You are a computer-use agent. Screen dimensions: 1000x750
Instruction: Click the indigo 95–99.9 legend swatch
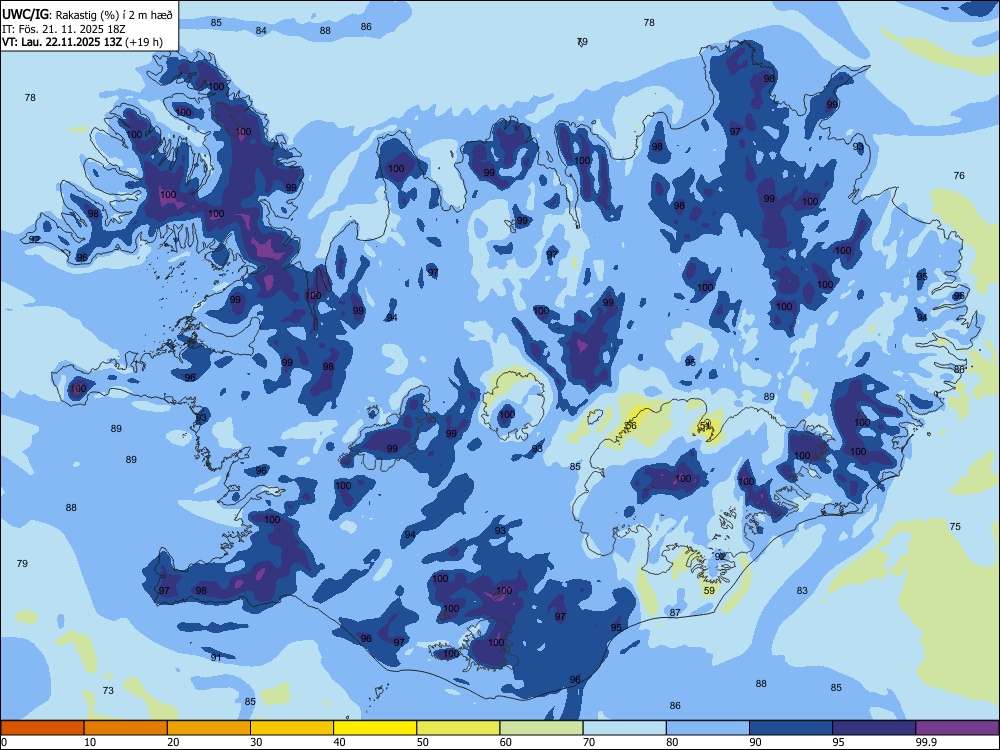point(874,728)
